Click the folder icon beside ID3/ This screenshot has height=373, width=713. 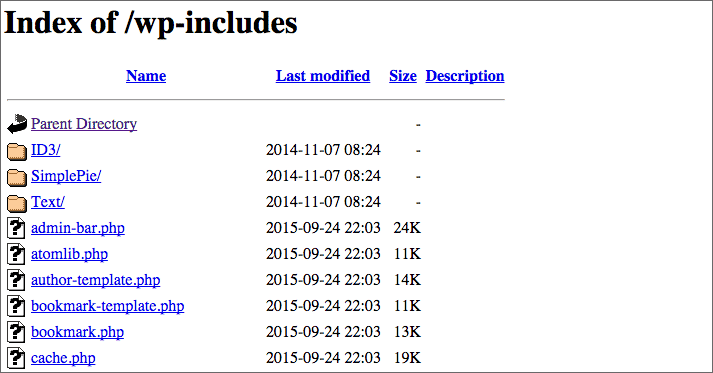pyautogui.click(x=17, y=151)
